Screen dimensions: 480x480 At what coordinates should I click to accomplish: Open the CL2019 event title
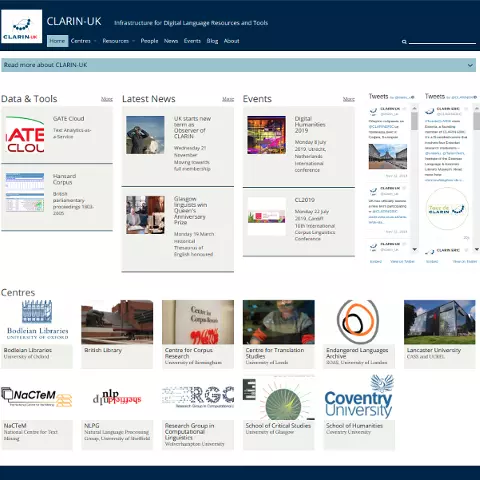coord(305,200)
